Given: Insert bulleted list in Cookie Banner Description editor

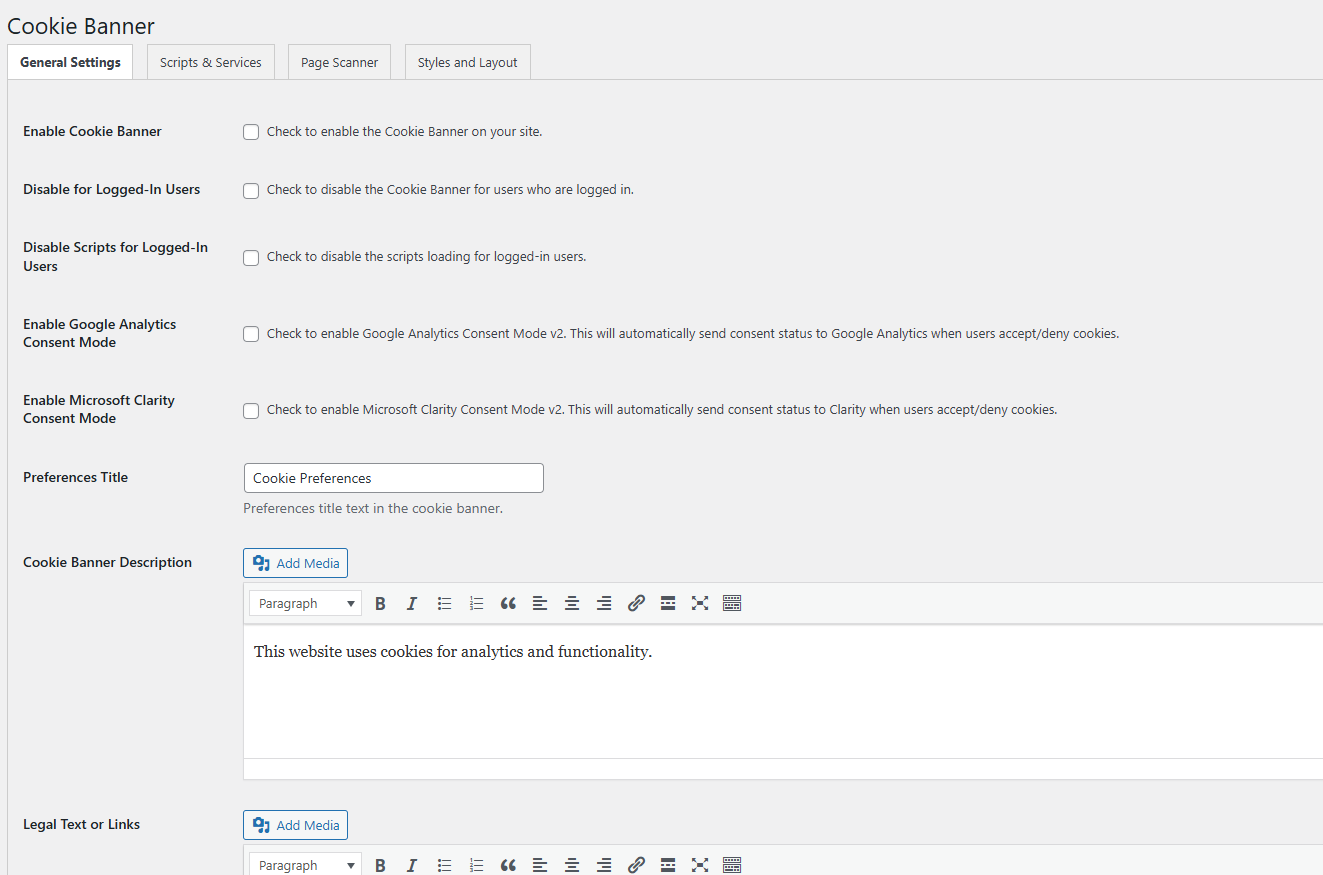Looking at the screenshot, I should pyautogui.click(x=444, y=603).
